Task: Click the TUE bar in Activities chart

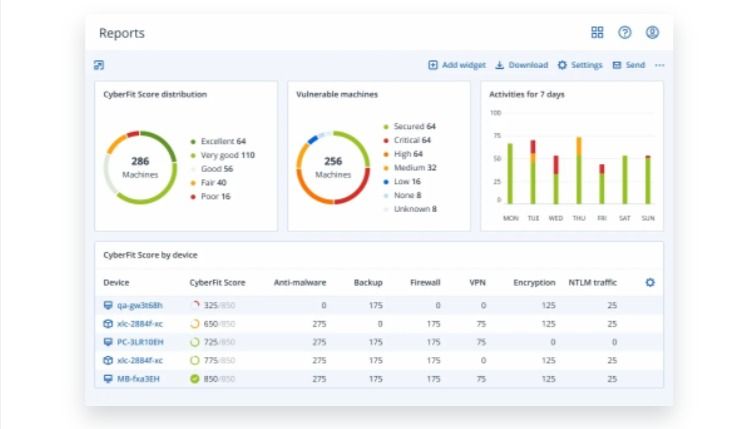Action: click(x=533, y=172)
